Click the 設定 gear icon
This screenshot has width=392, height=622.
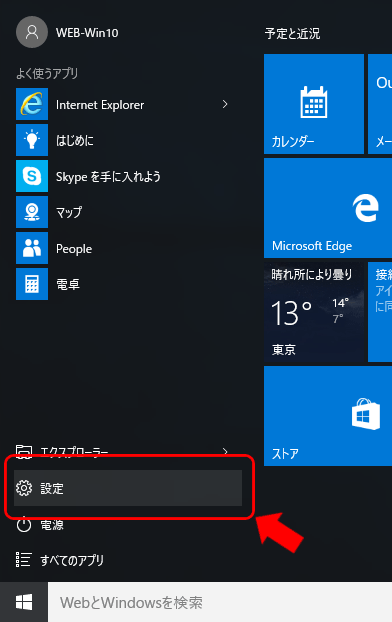24,488
